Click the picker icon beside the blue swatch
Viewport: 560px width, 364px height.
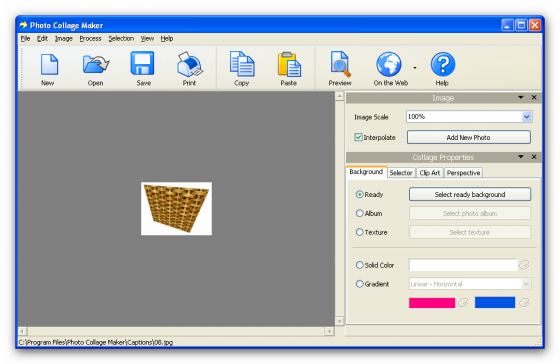(524, 303)
